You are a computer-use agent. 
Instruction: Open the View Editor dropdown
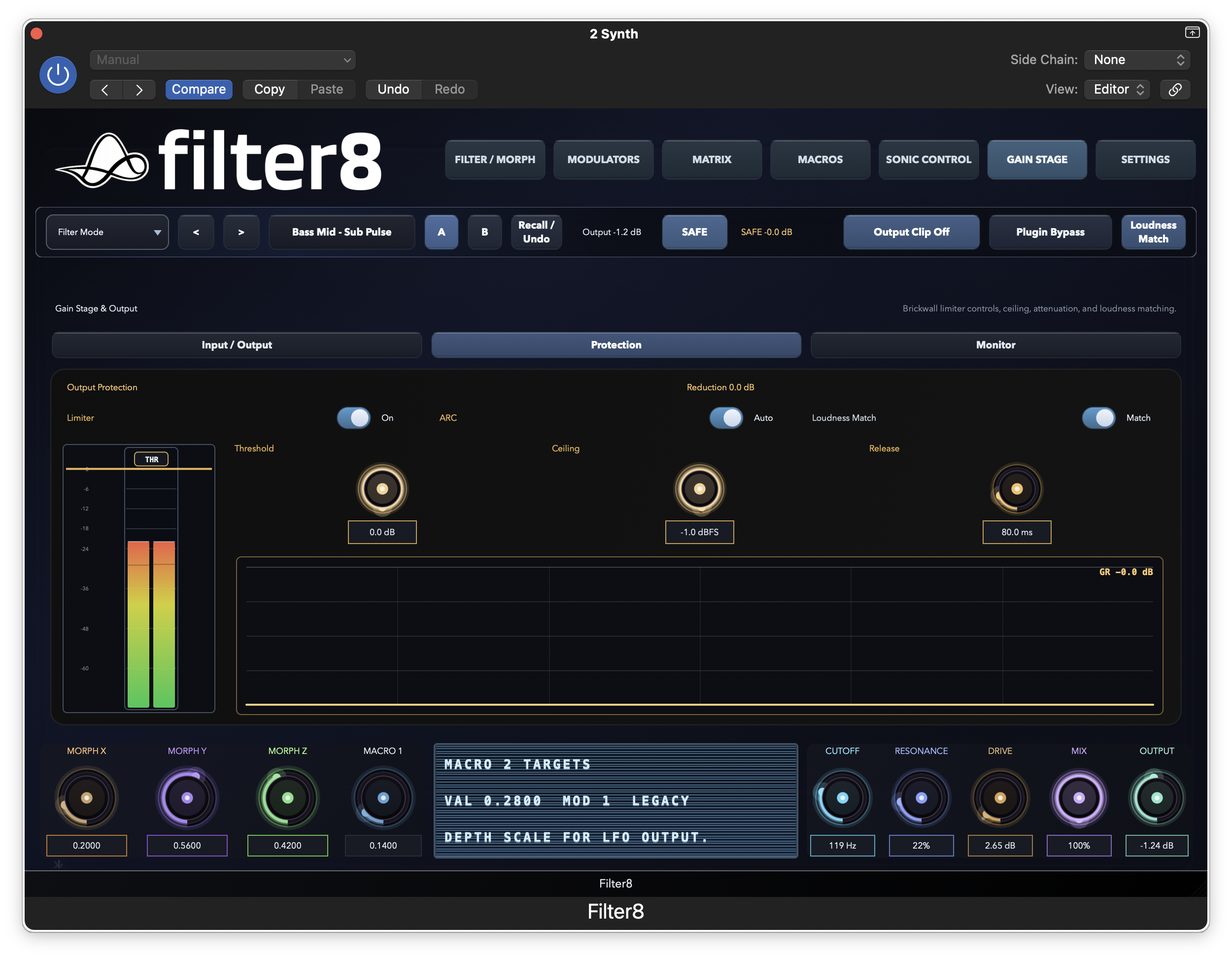[x=1117, y=89]
